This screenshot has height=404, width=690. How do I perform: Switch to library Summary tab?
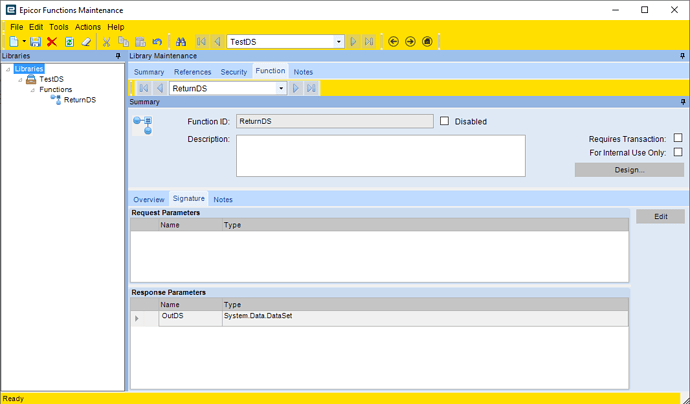click(149, 72)
